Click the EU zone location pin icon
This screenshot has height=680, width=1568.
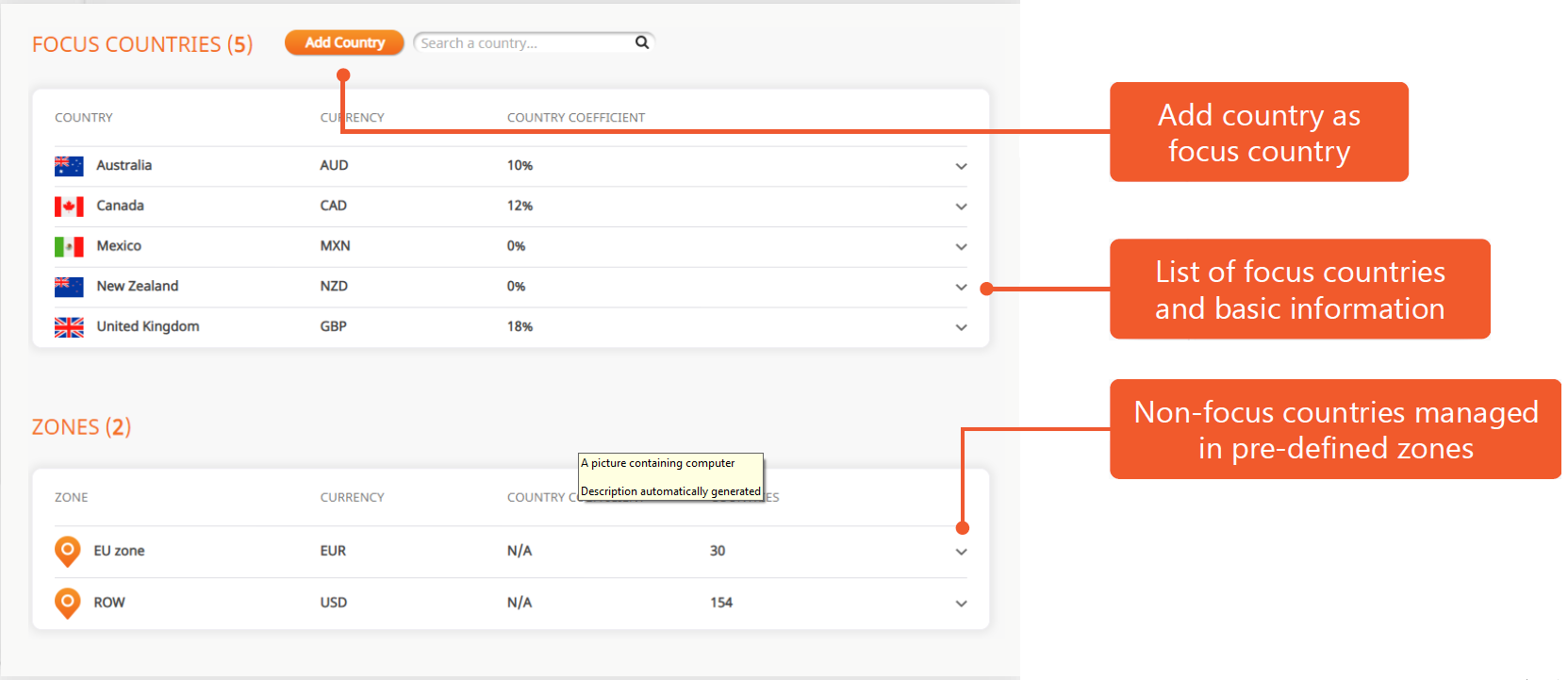(68, 552)
